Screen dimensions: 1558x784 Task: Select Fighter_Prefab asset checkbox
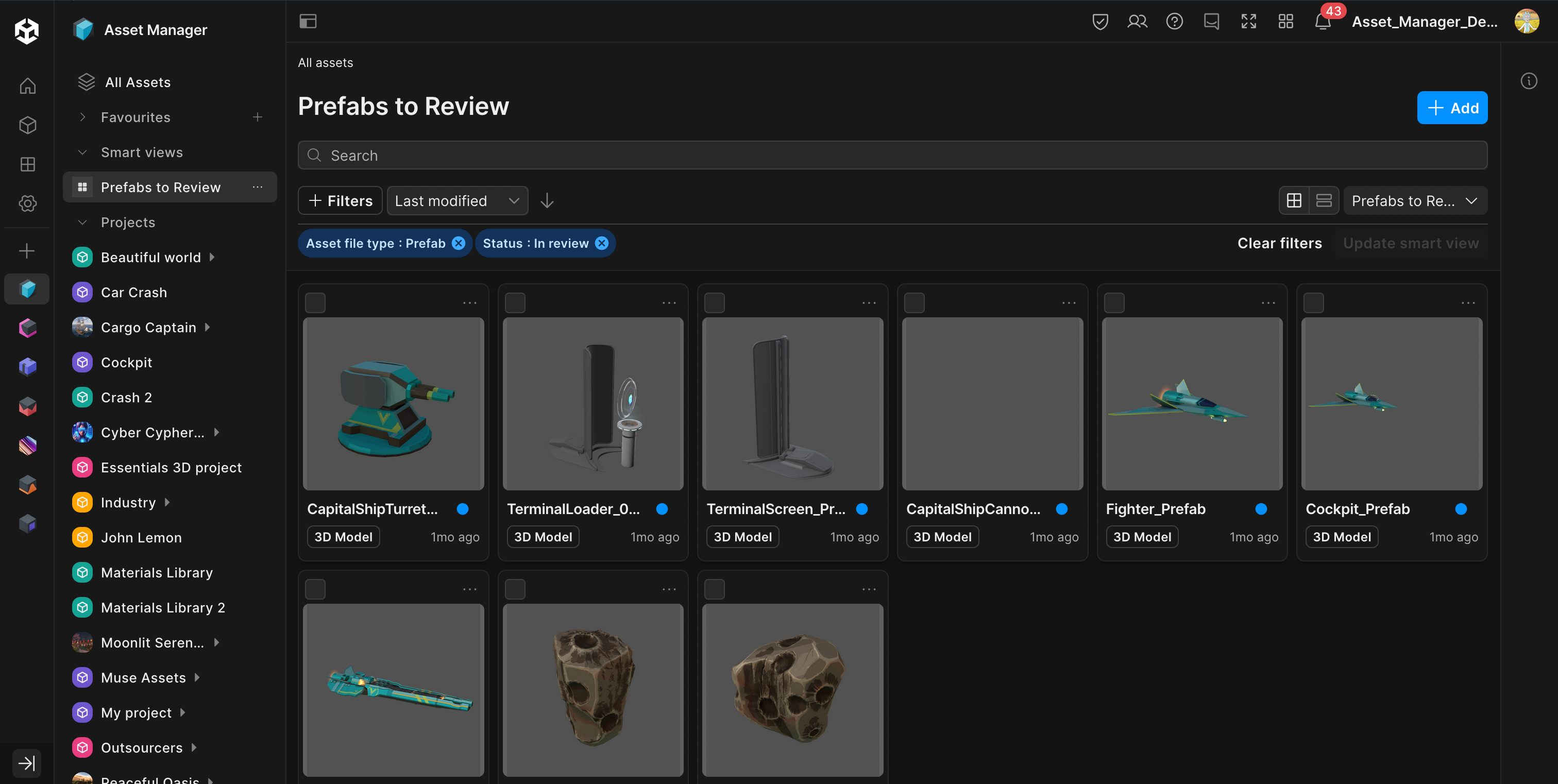pos(1114,303)
